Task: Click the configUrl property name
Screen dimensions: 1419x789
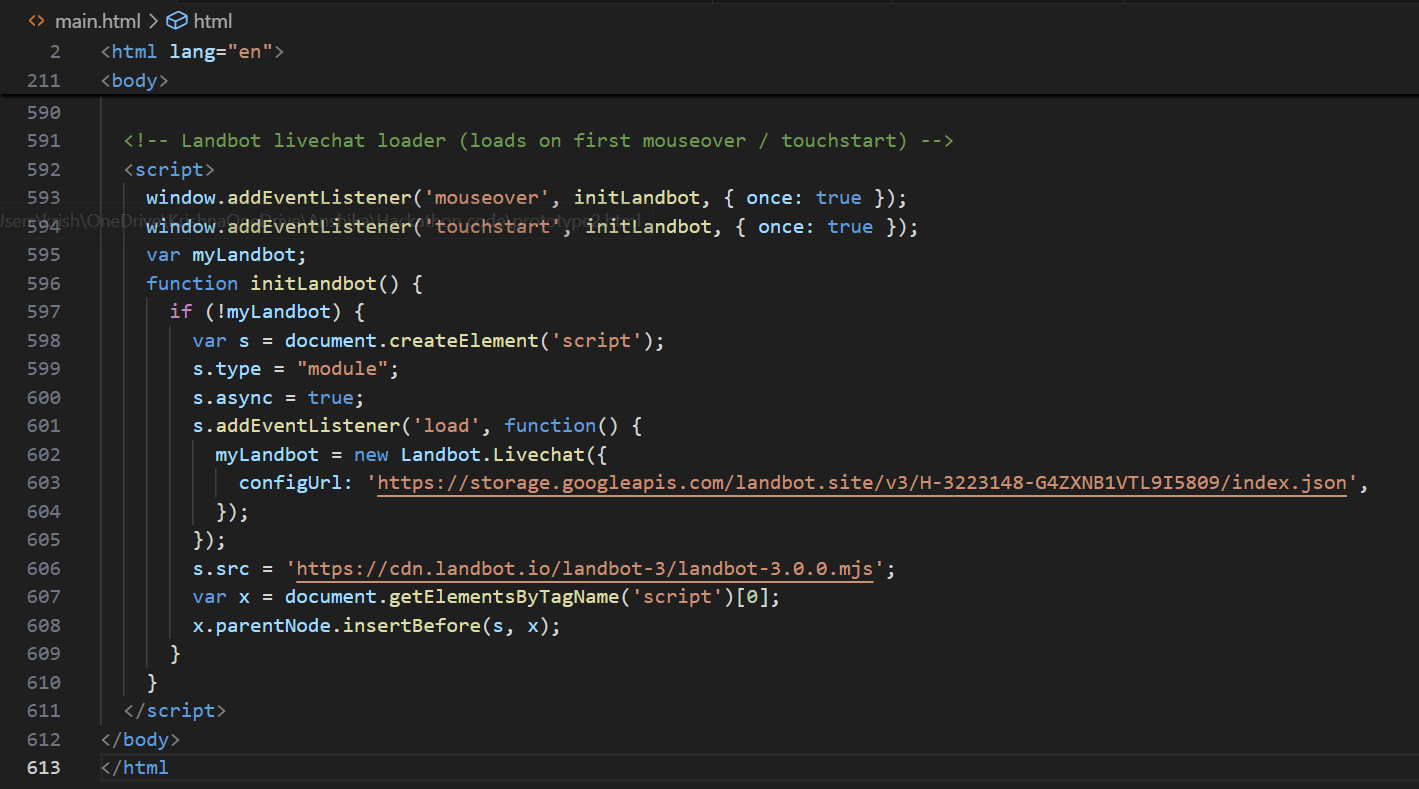Action: 290,483
